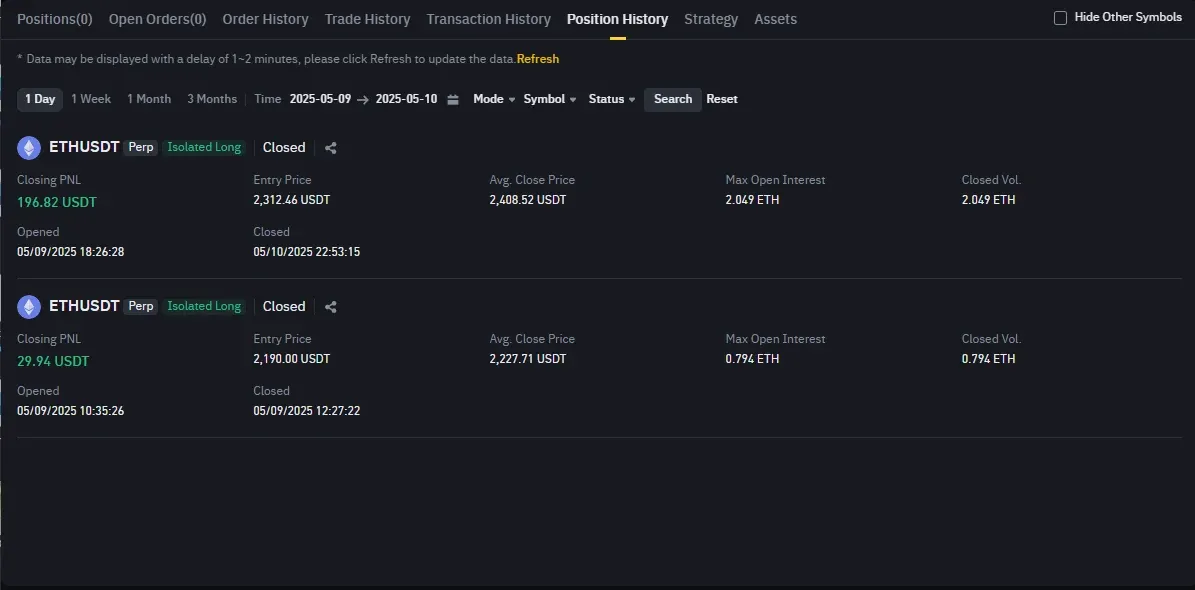
Task: Open the Transaction History tab
Action: coord(488,19)
